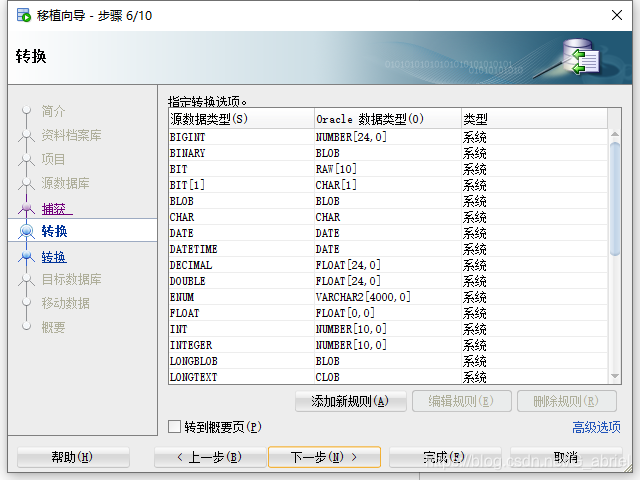
Task: Select the current 转换 step in sidebar
Action: [83, 231]
